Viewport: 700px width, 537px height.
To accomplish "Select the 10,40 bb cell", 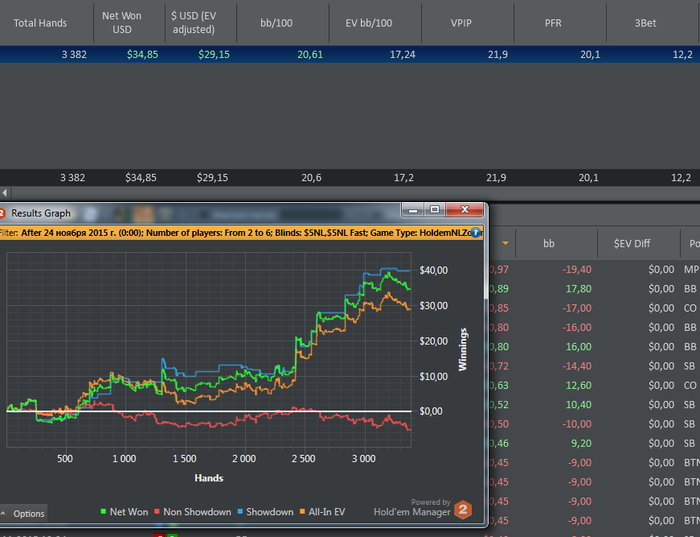I will pyautogui.click(x=579, y=405).
